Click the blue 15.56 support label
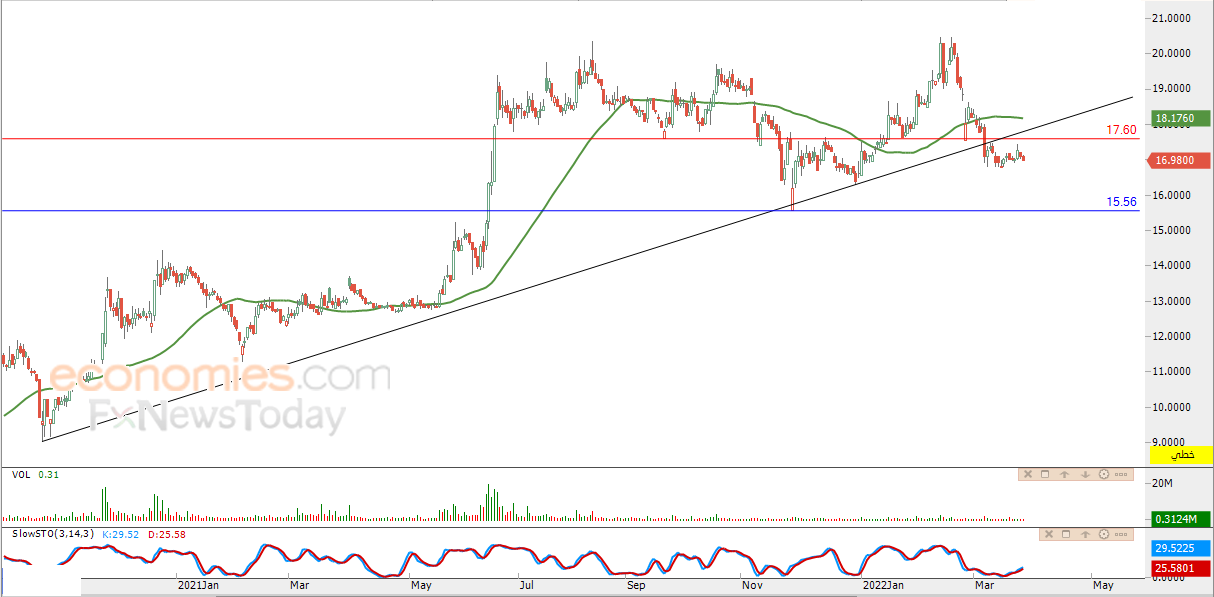 coord(1121,202)
